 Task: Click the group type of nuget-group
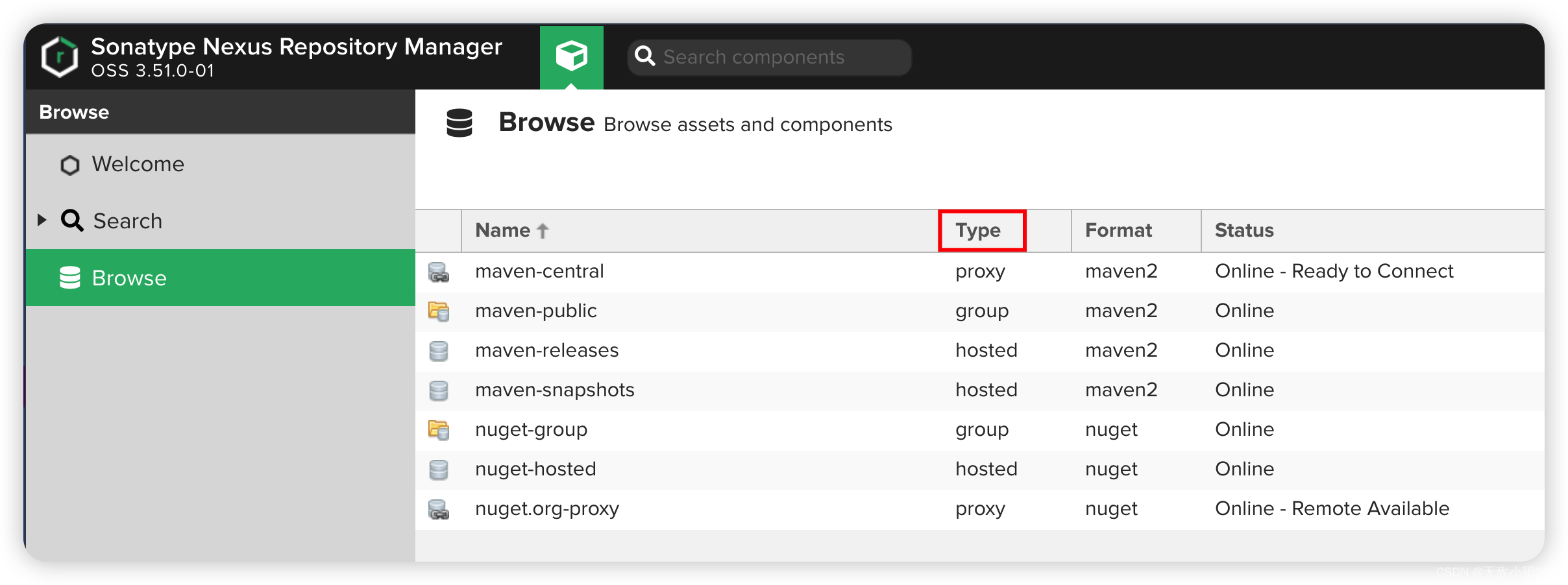(x=982, y=430)
